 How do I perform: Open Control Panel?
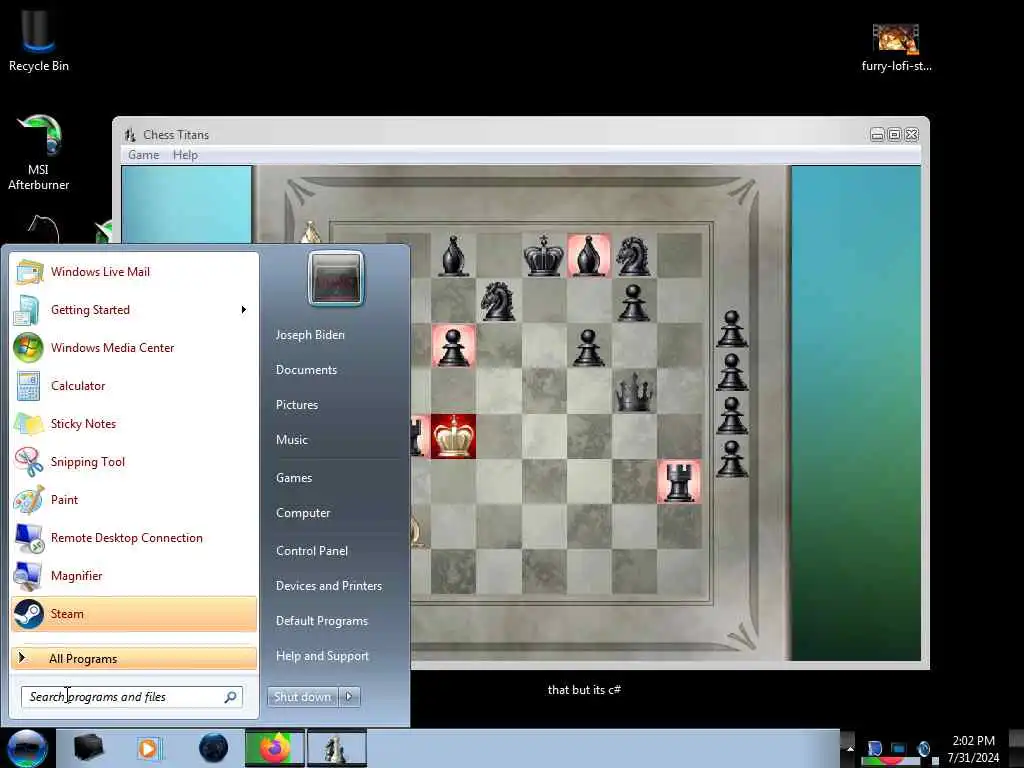[x=312, y=551]
